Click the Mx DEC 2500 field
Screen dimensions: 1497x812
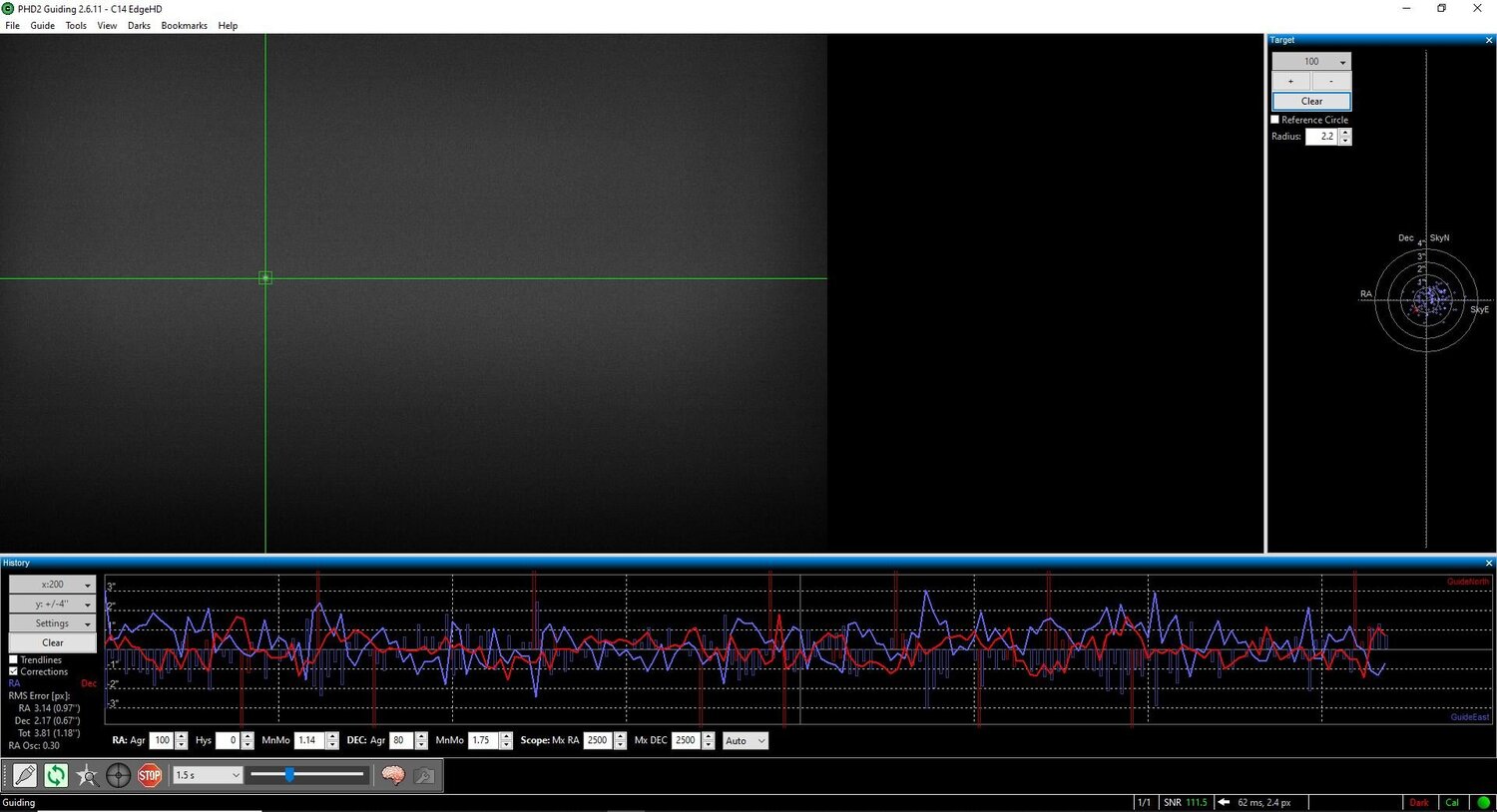[x=687, y=741]
